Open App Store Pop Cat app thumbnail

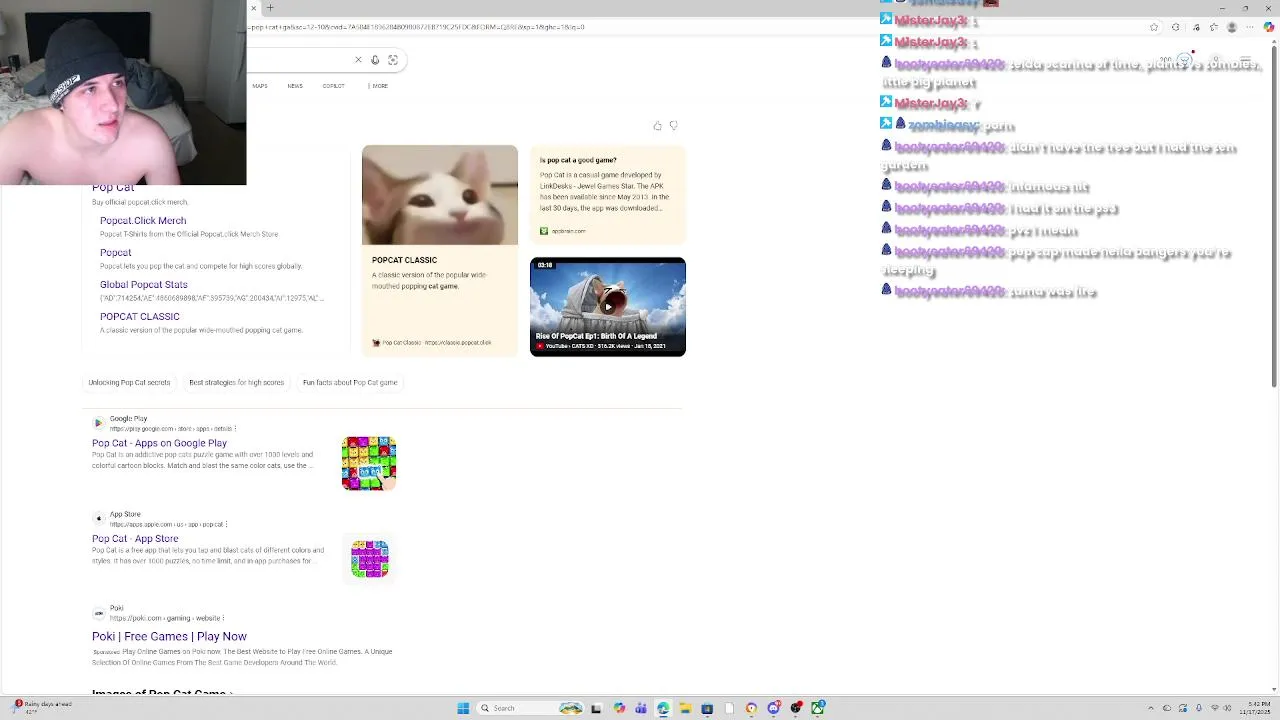369,559
